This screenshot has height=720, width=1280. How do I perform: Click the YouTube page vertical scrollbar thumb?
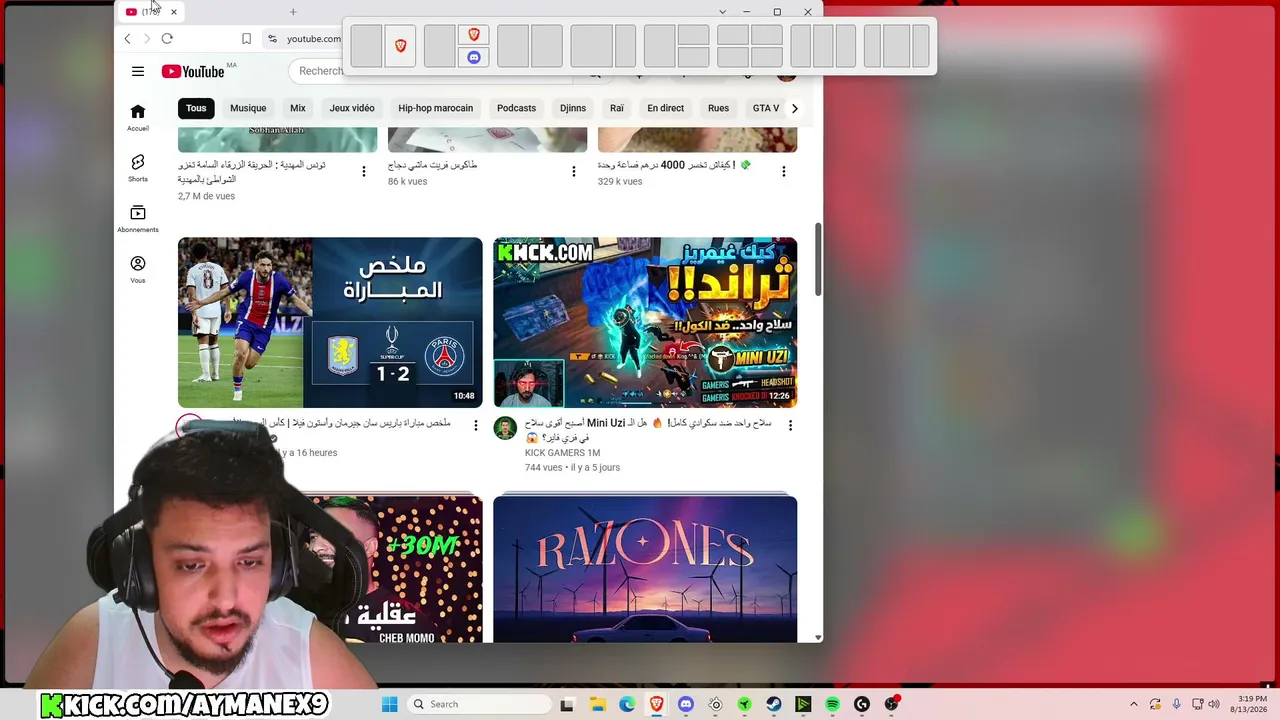[x=819, y=259]
